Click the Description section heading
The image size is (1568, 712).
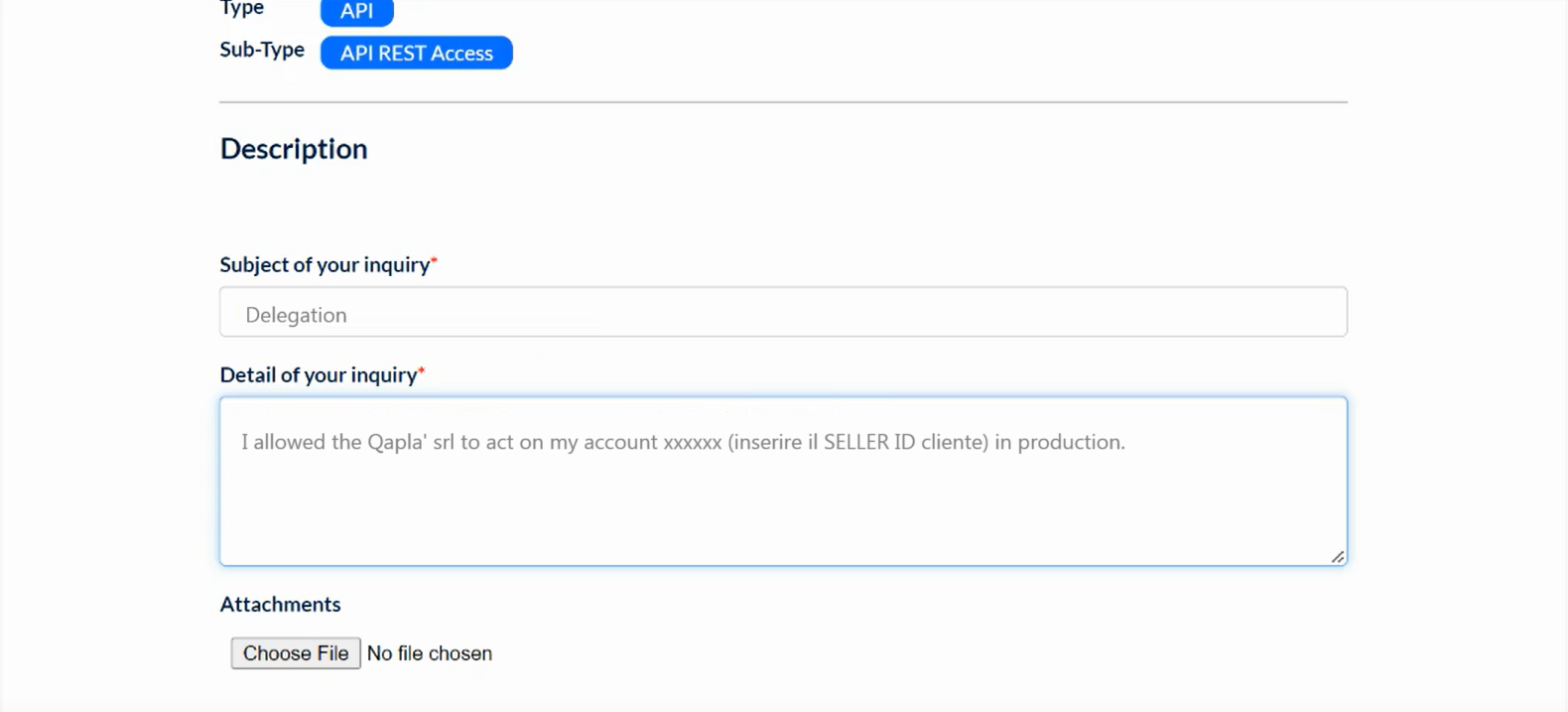click(x=294, y=149)
